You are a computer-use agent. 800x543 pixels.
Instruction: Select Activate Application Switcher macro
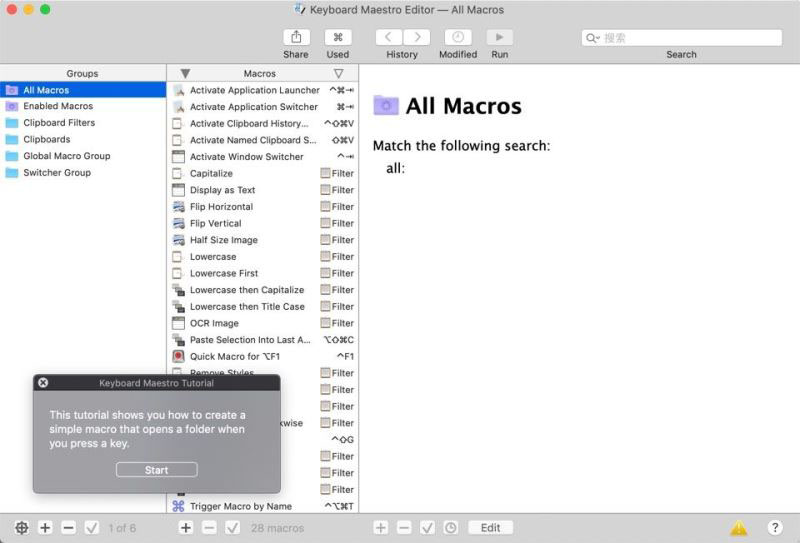click(263, 107)
